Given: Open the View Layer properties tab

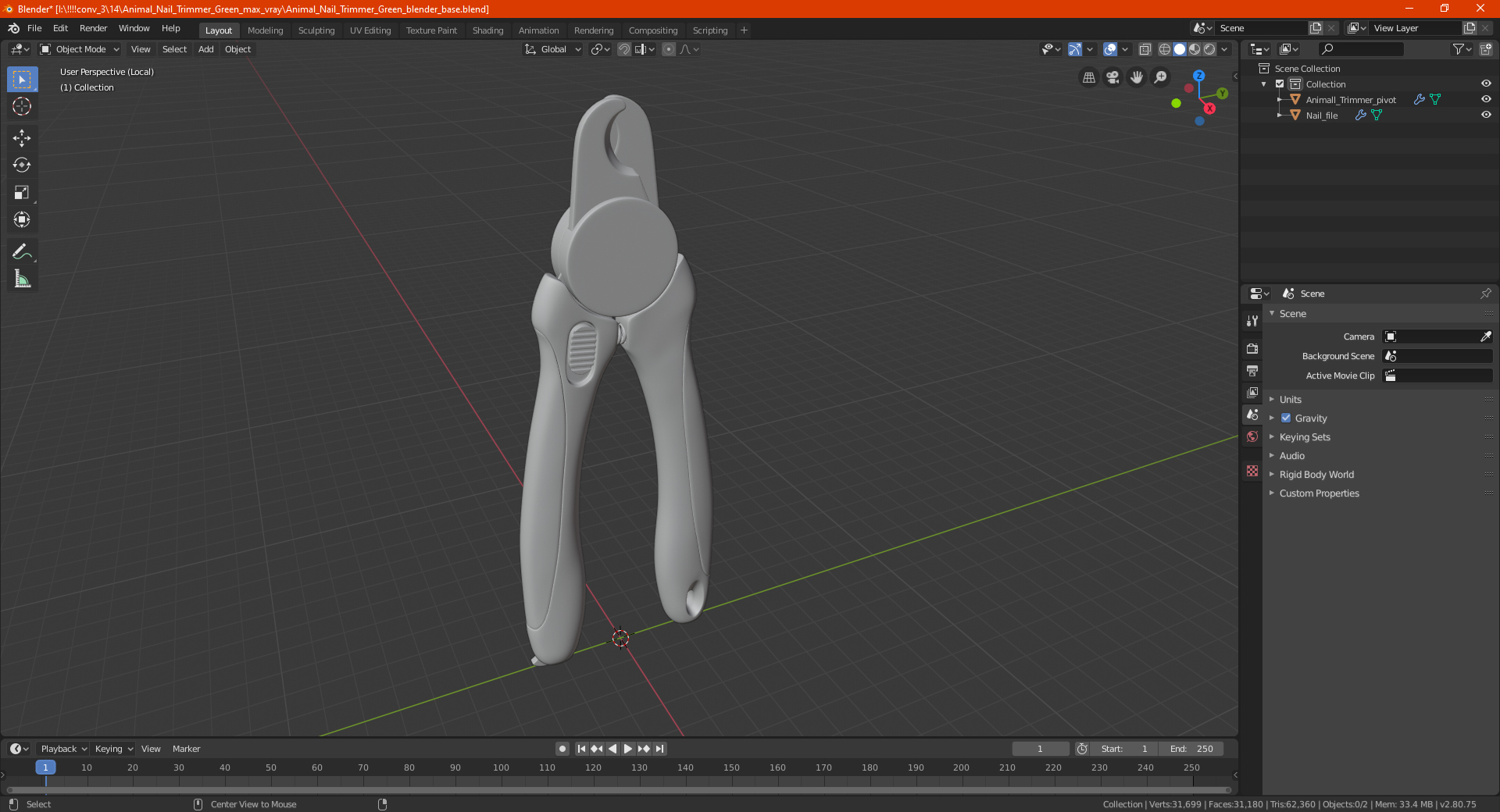Looking at the screenshot, I should 1252,392.
